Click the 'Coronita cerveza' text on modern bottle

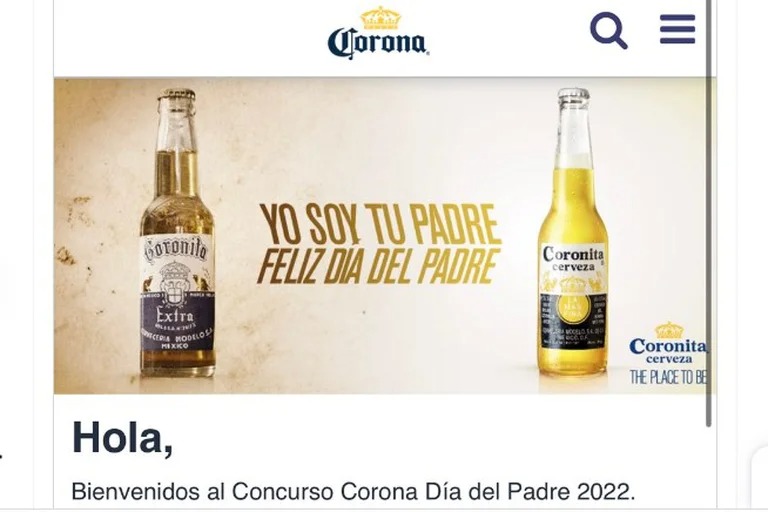(573, 259)
